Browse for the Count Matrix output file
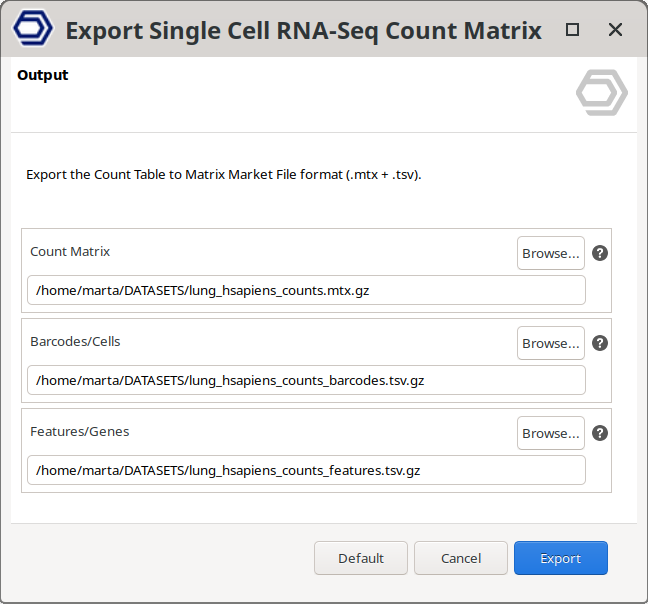 point(550,253)
